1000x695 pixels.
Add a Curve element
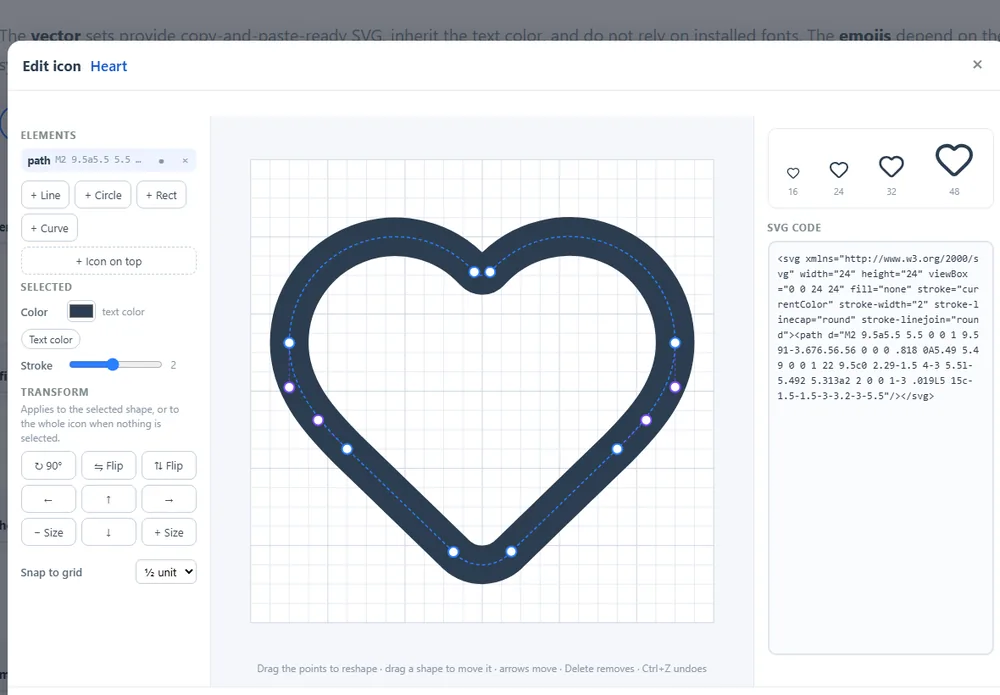(49, 228)
